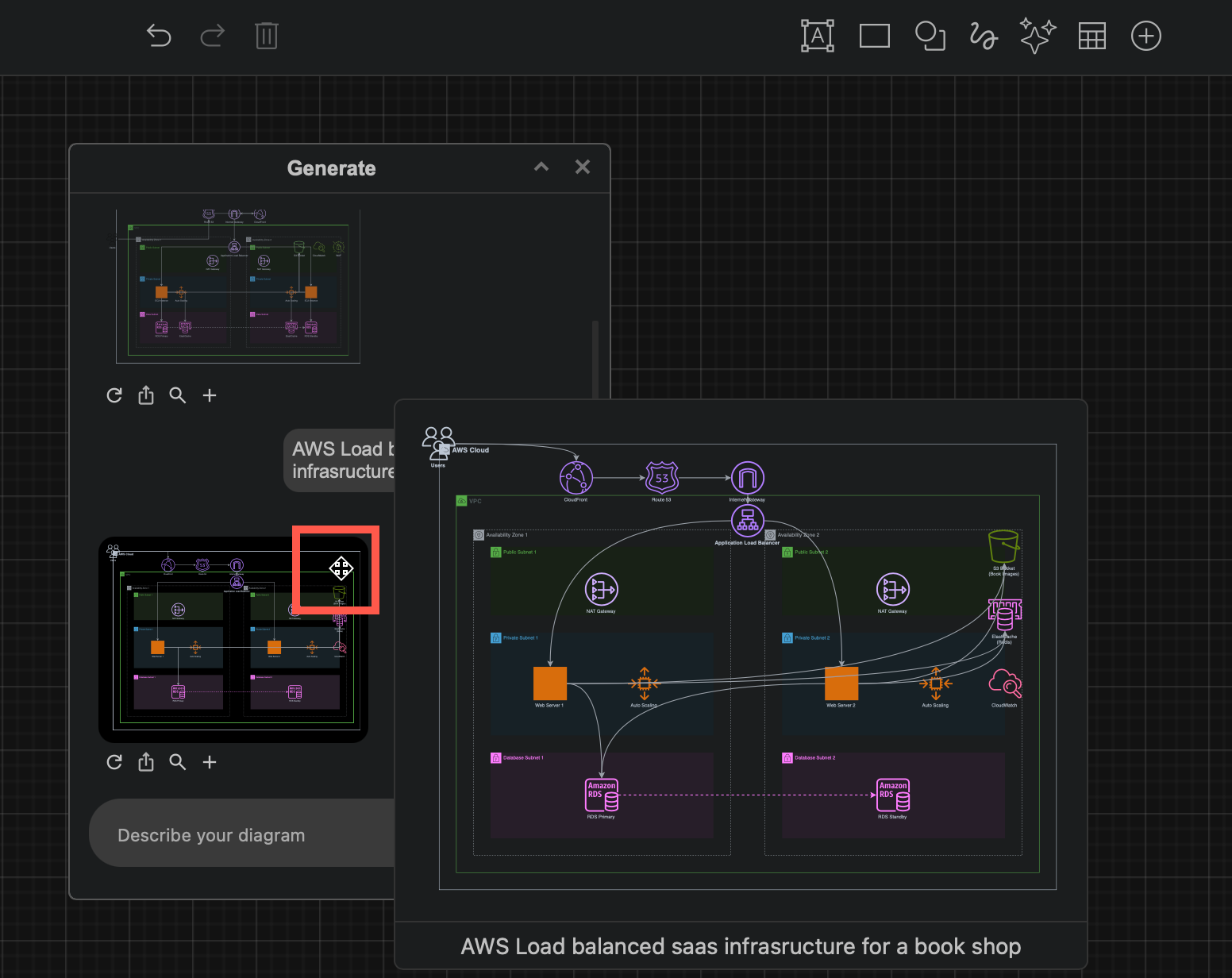
Task: Export the second diagram using share icon
Action: pyautogui.click(x=145, y=761)
